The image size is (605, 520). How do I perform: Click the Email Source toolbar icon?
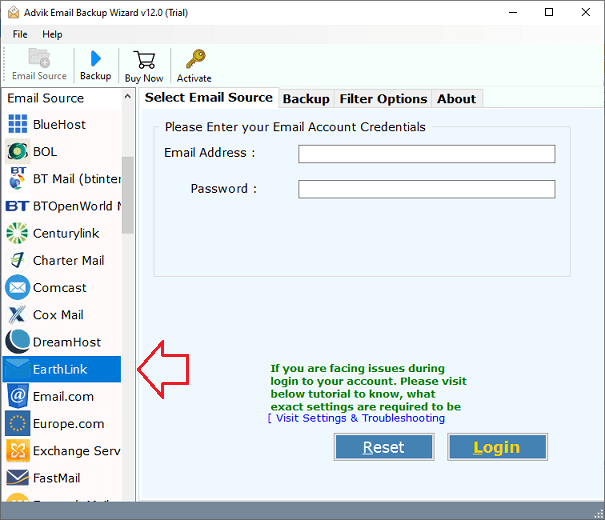39,58
